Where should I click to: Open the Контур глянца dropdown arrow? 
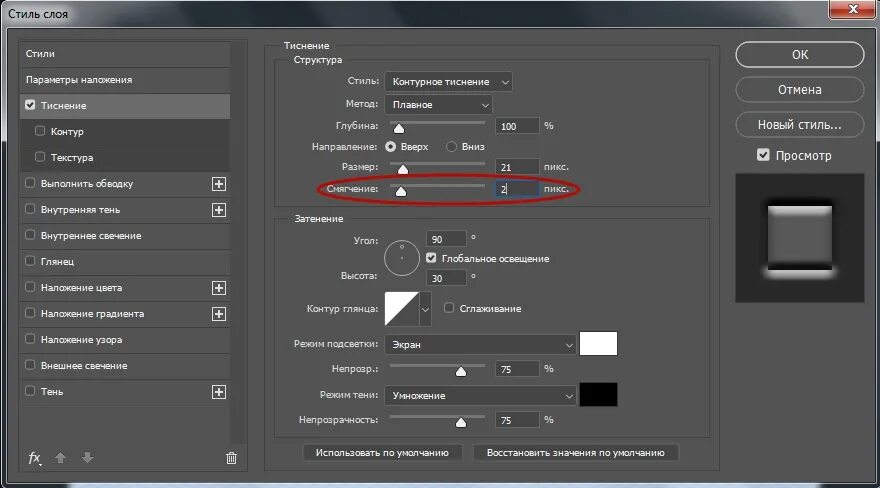[x=425, y=309]
